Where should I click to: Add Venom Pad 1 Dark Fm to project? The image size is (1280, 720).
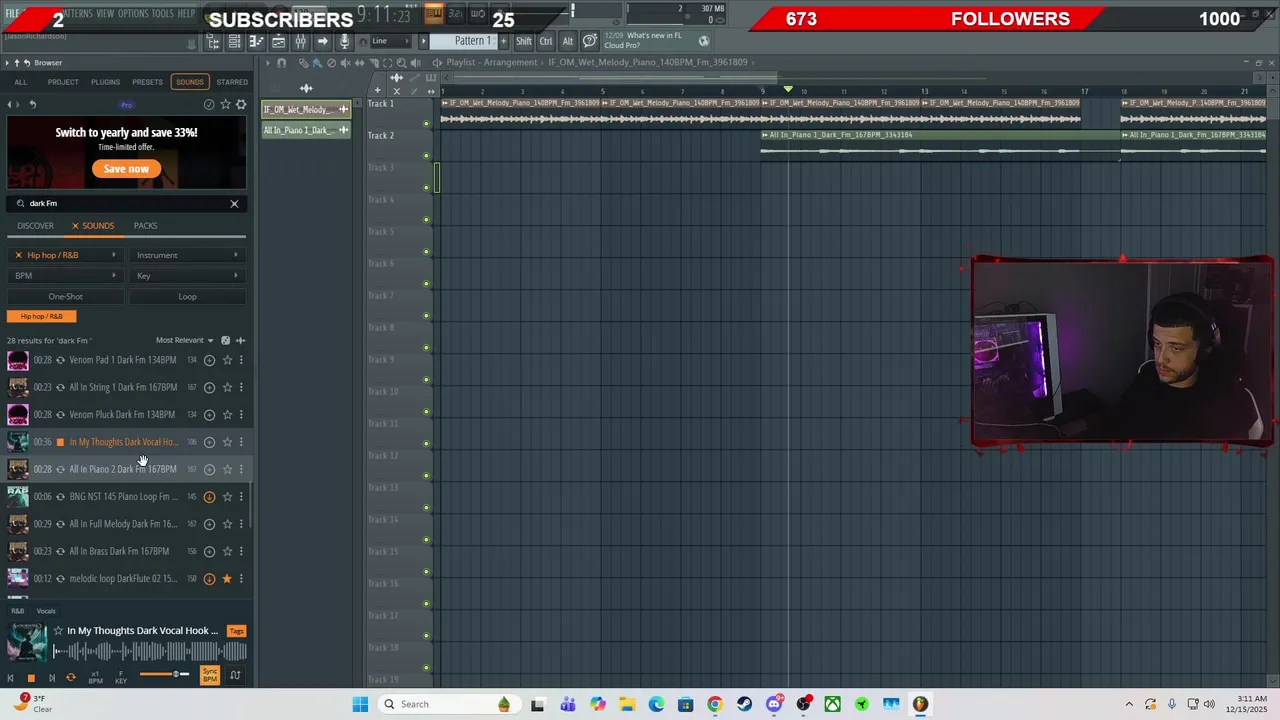(x=209, y=360)
